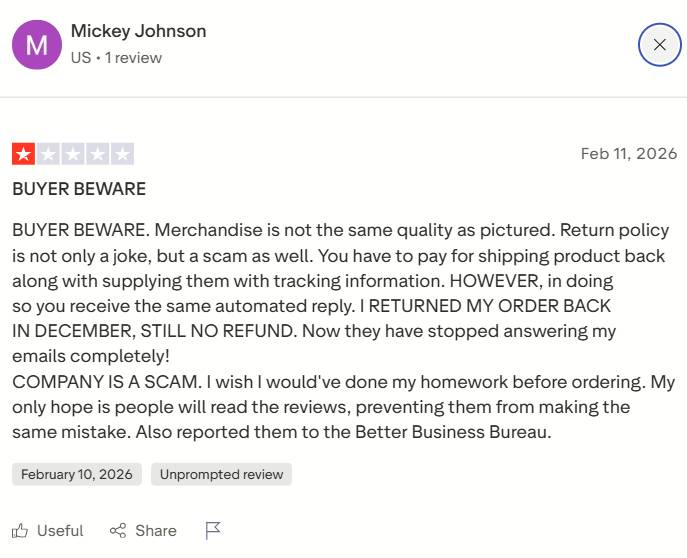
Task: Click the fifth gray star
Action: pos(123,154)
